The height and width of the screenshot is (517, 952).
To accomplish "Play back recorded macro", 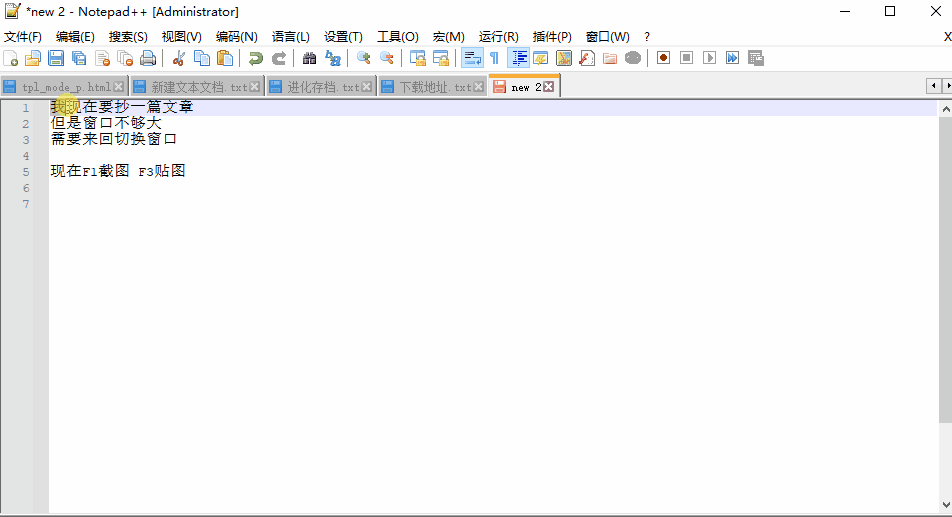I will coord(710,58).
